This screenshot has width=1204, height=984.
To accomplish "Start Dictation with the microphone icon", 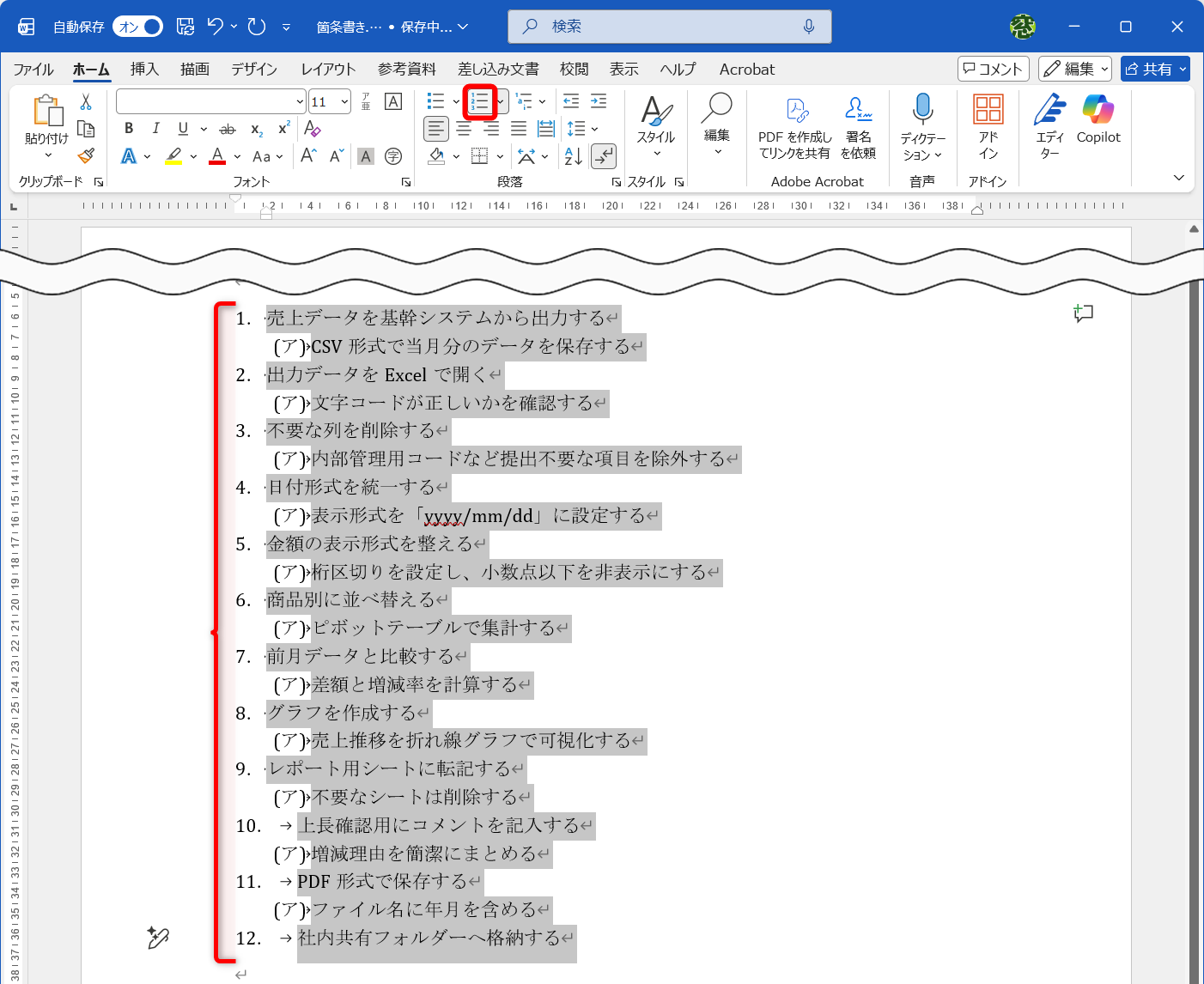I will 922,109.
